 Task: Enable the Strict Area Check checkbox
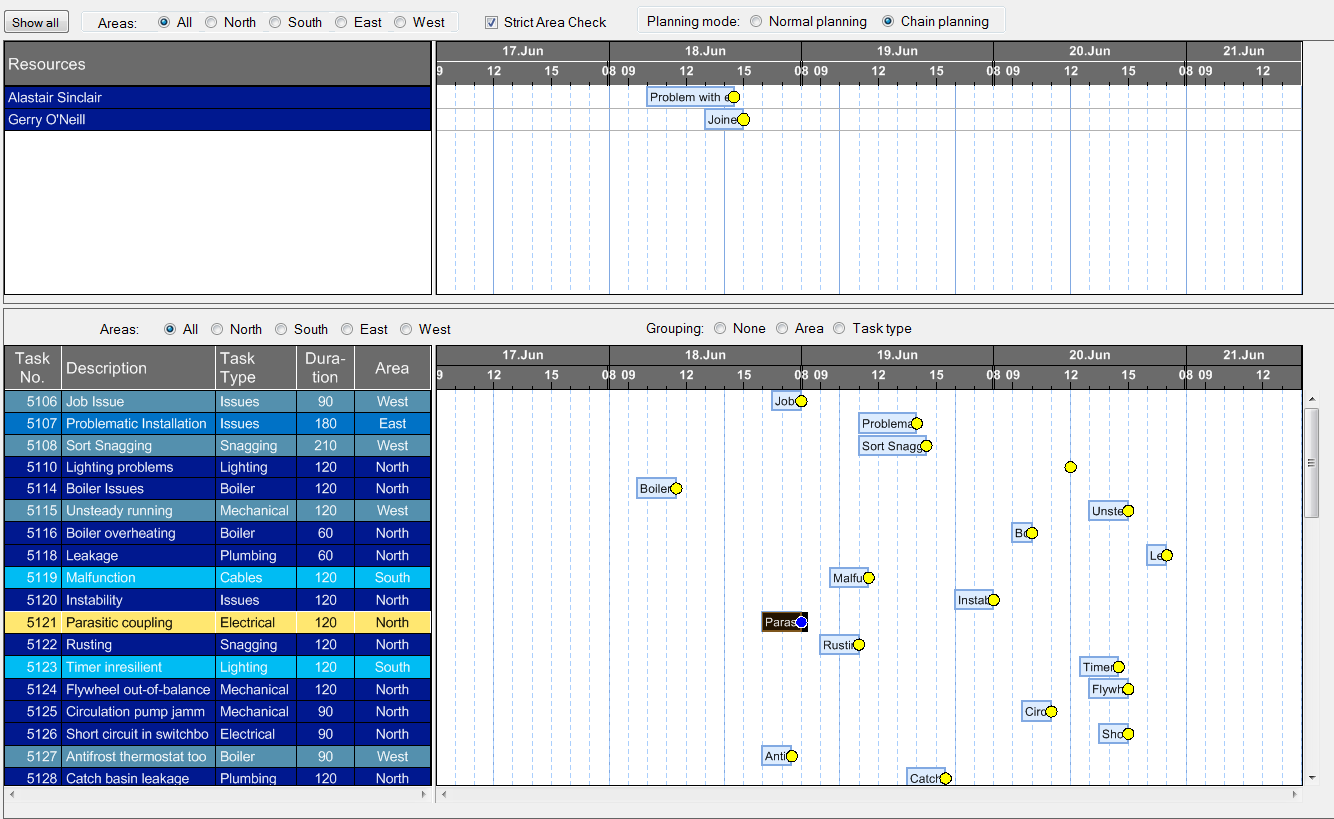click(491, 22)
